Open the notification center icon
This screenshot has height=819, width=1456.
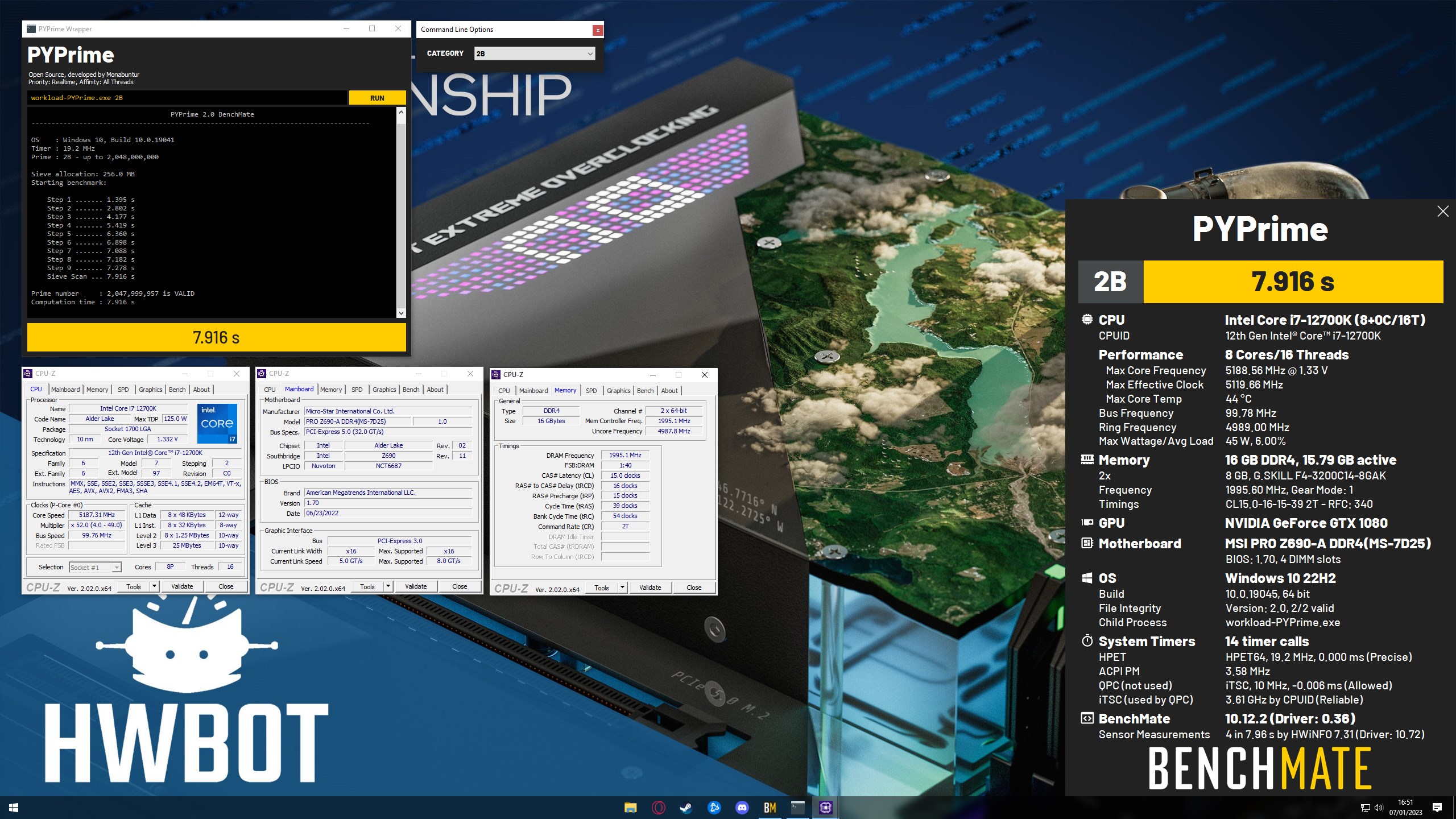[1437, 808]
